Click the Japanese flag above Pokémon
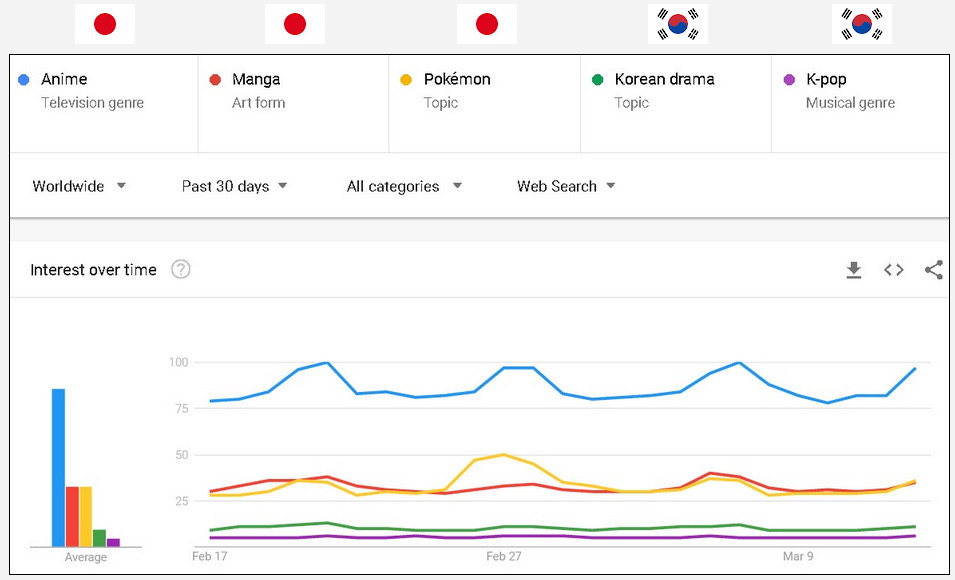The width and height of the screenshot is (955, 580). [487, 24]
